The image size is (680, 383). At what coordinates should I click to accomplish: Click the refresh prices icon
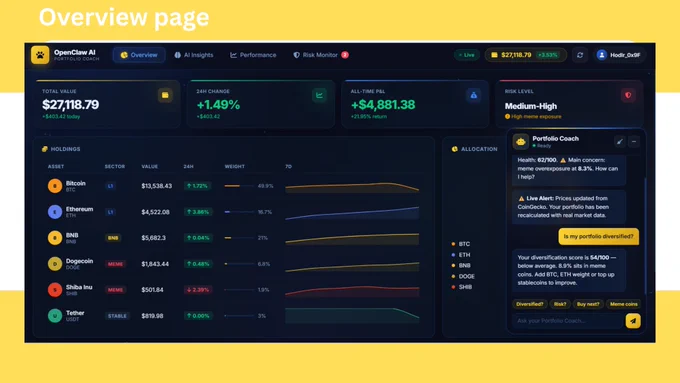pyautogui.click(x=580, y=55)
